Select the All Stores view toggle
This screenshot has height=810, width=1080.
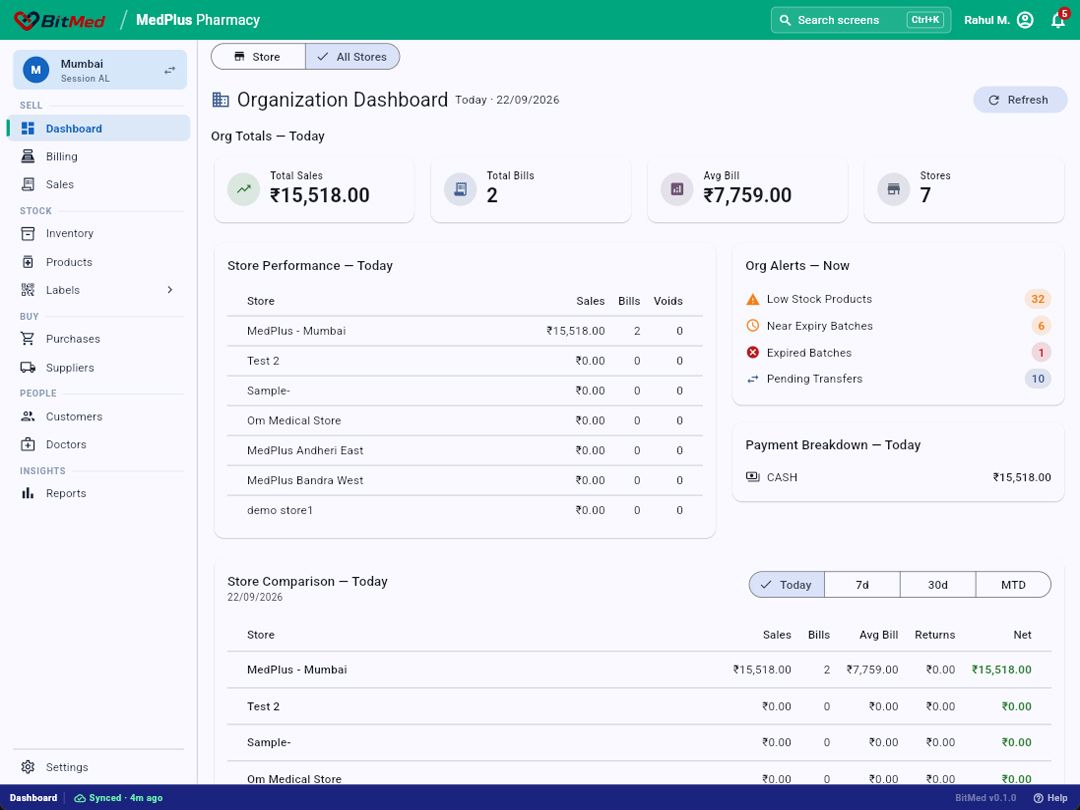coord(353,56)
